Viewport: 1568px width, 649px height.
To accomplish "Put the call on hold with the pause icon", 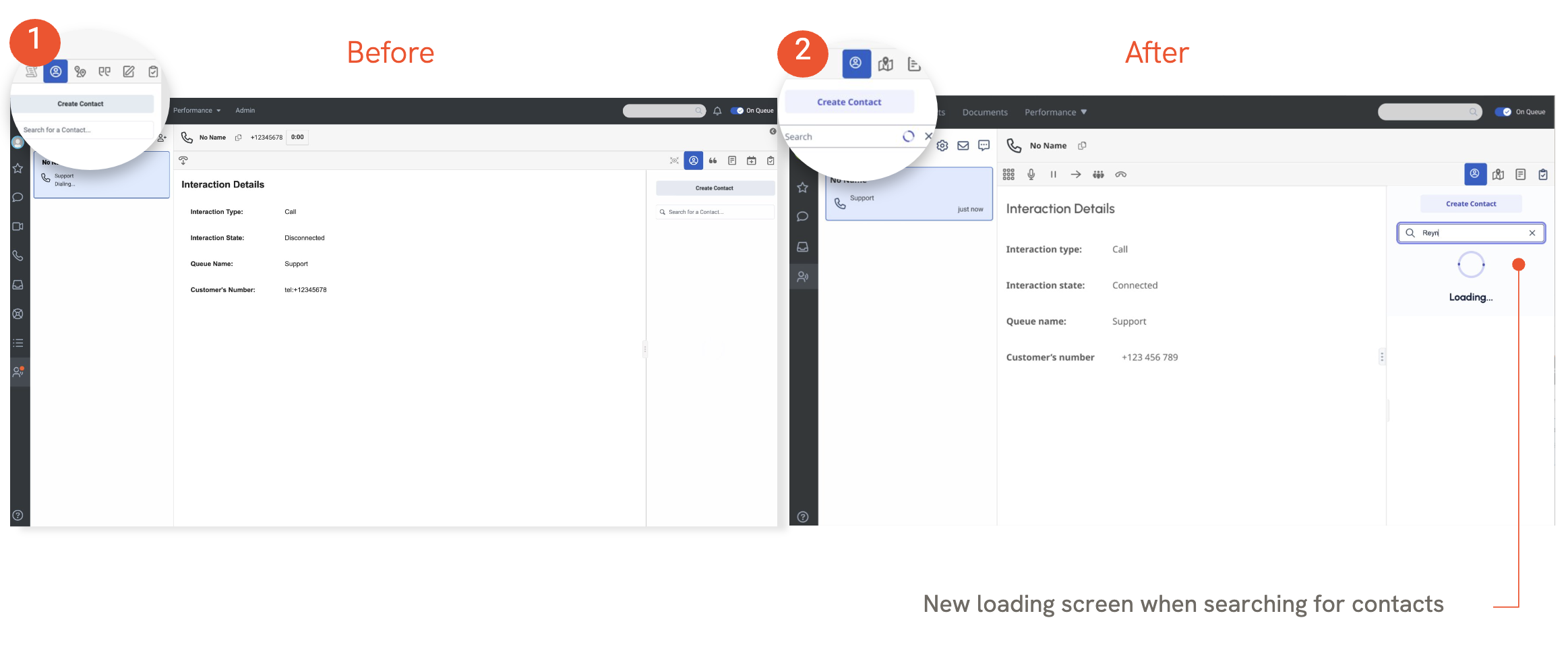I will [1053, 175].
